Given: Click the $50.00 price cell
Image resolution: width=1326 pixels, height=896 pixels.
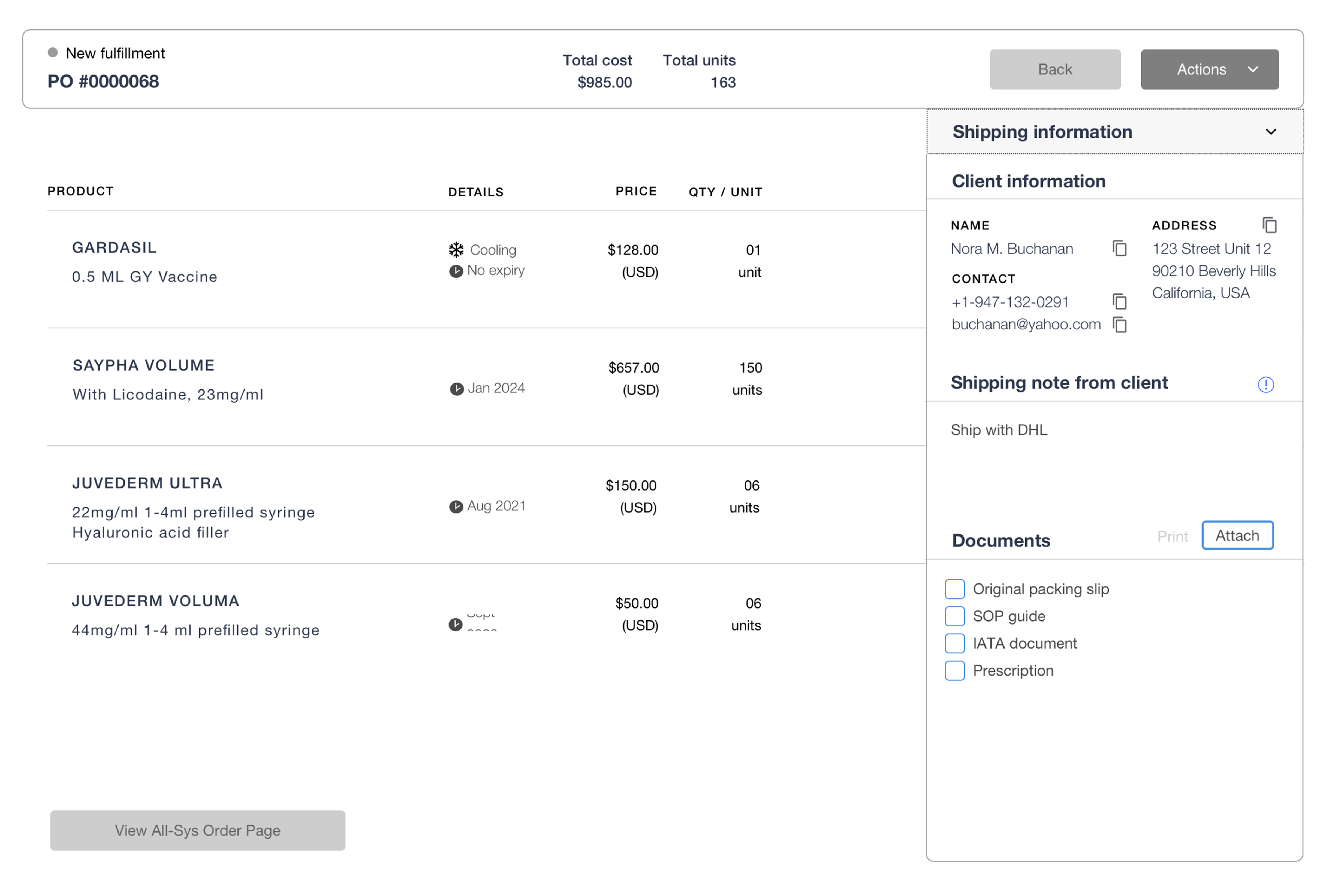Looking at the screenshot, I should point(637,614).
